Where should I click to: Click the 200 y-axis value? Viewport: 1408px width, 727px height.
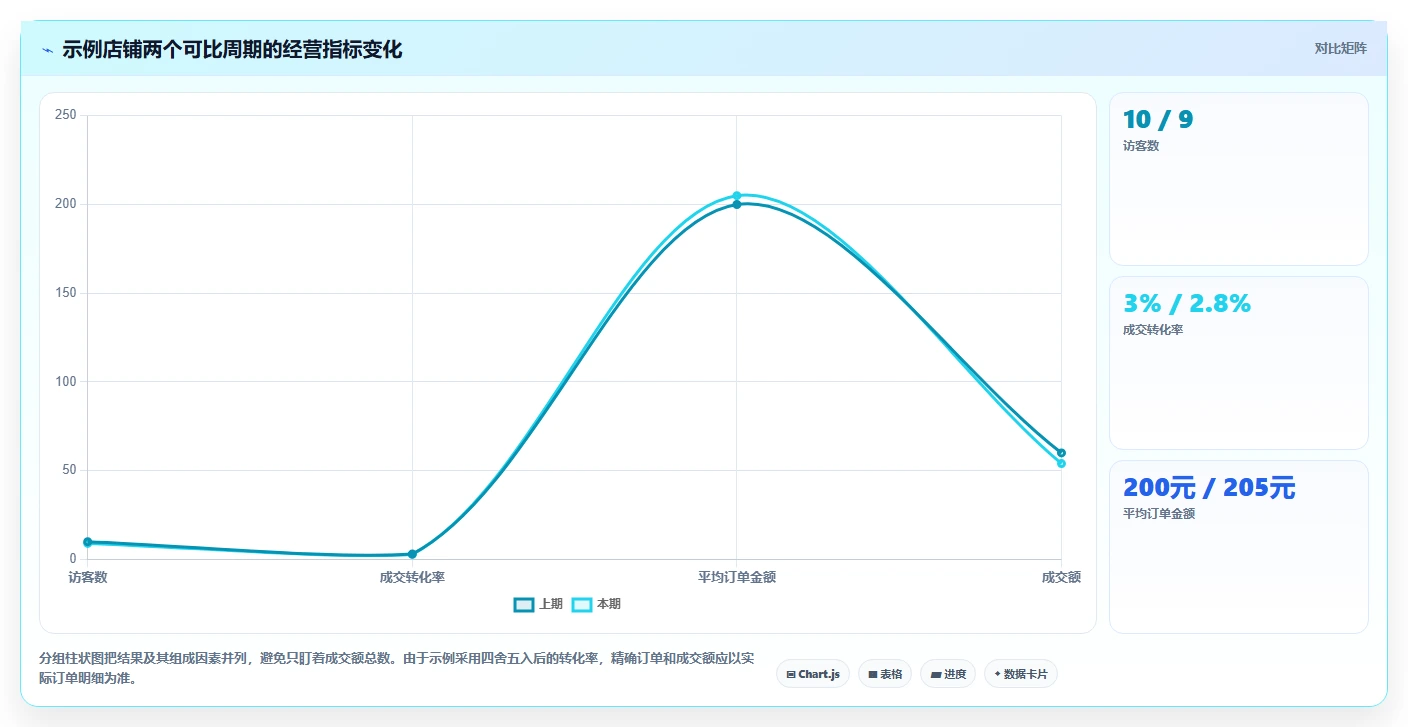click(x=66, y=204)
